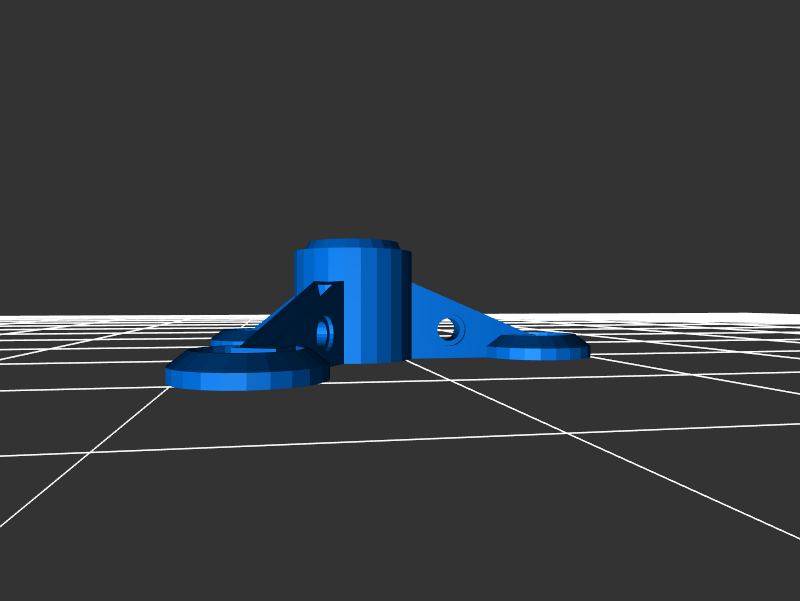Select the top surface of right foot pad
Screen dimensions: 800x601
tap(538, 341)
